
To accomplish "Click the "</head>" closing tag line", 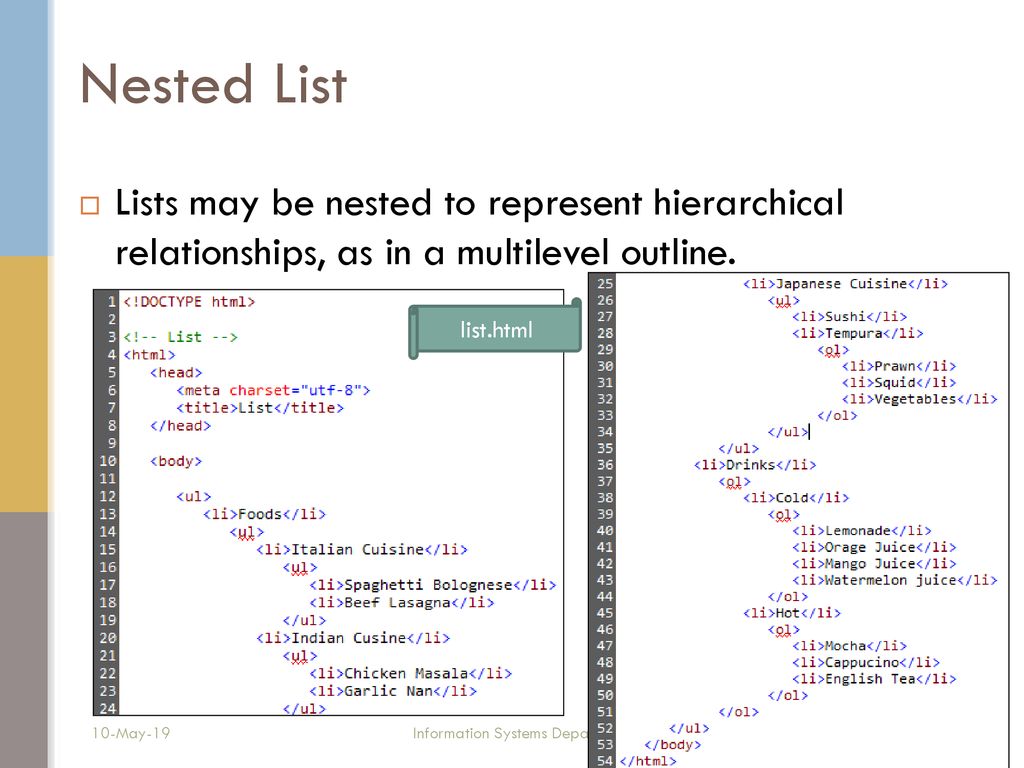I will tap(180, 426).
